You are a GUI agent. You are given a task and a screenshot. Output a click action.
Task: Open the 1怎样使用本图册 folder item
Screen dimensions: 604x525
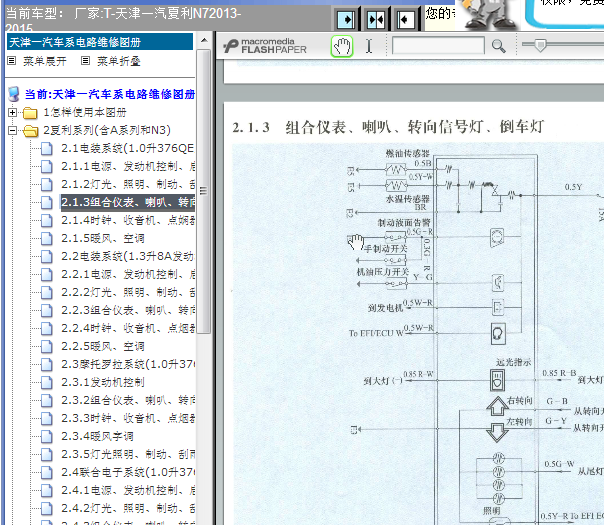coord(85,112)
